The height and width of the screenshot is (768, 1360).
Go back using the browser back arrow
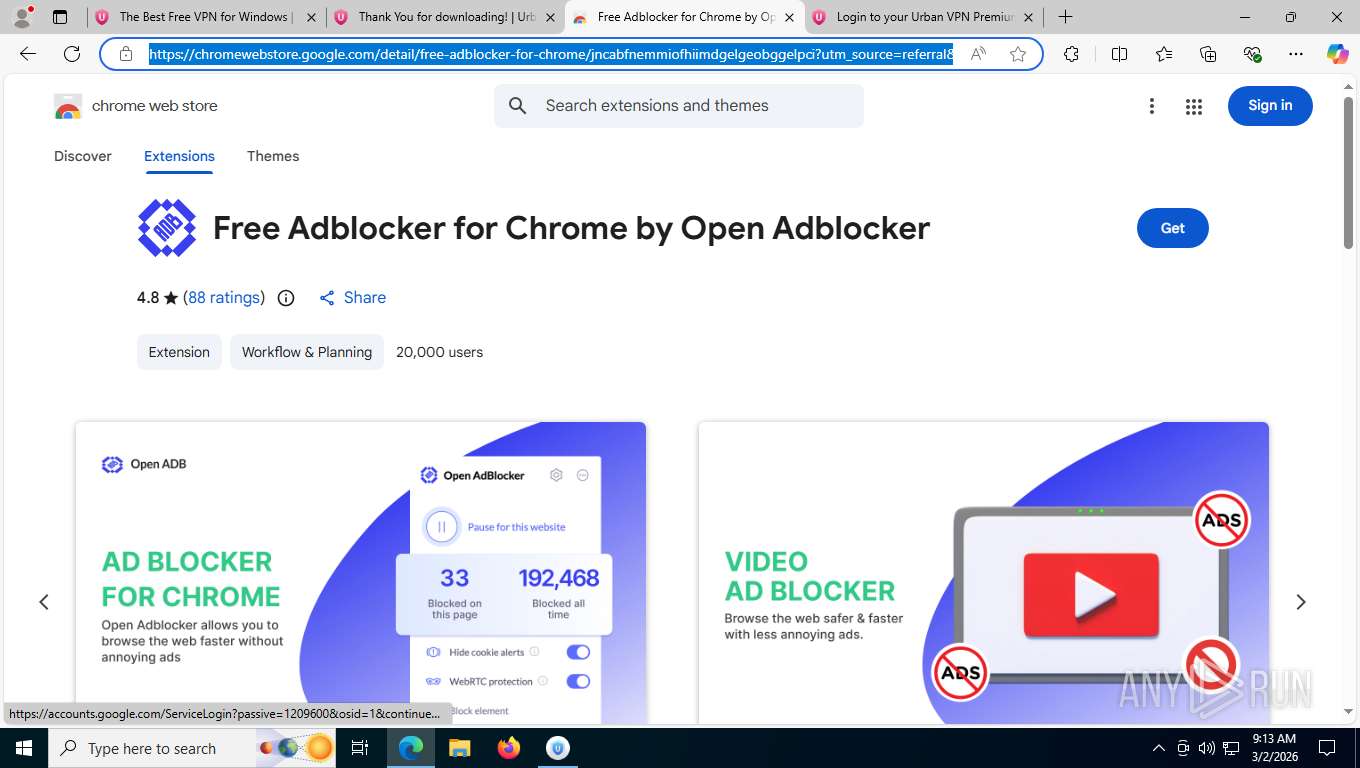[28, 54]
